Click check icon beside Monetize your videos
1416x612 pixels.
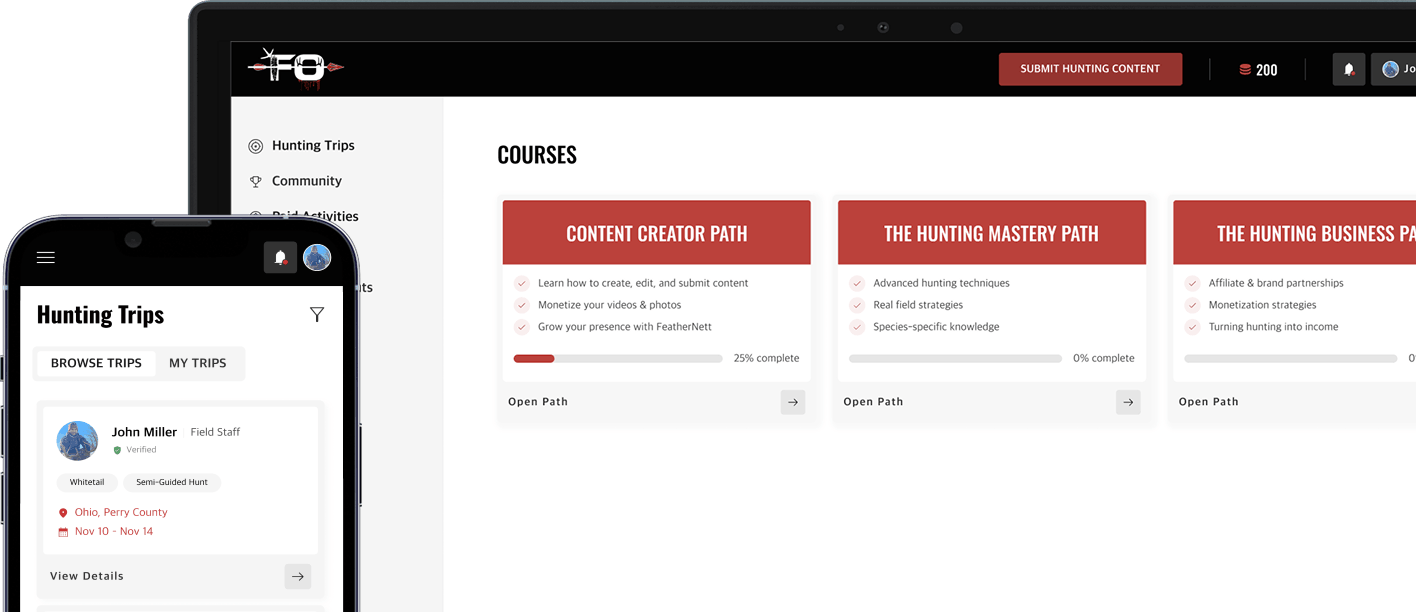point(521,305)
